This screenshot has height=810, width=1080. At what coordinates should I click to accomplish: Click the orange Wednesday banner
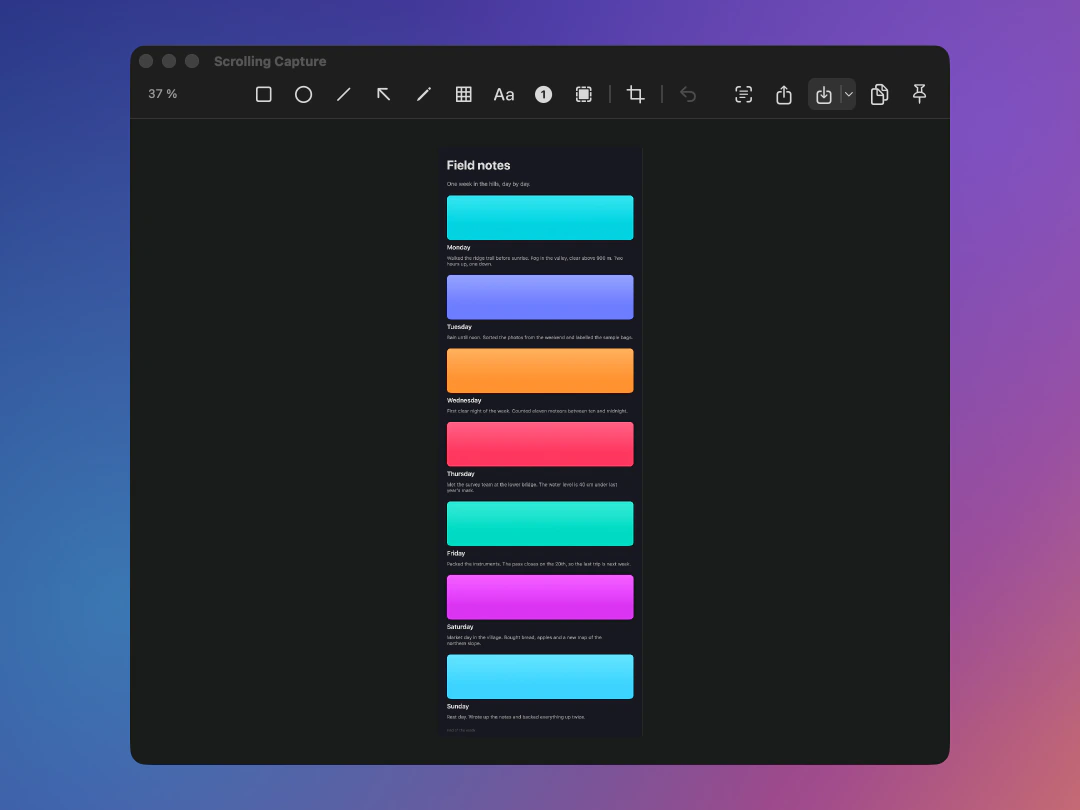(x=540, y=371)
